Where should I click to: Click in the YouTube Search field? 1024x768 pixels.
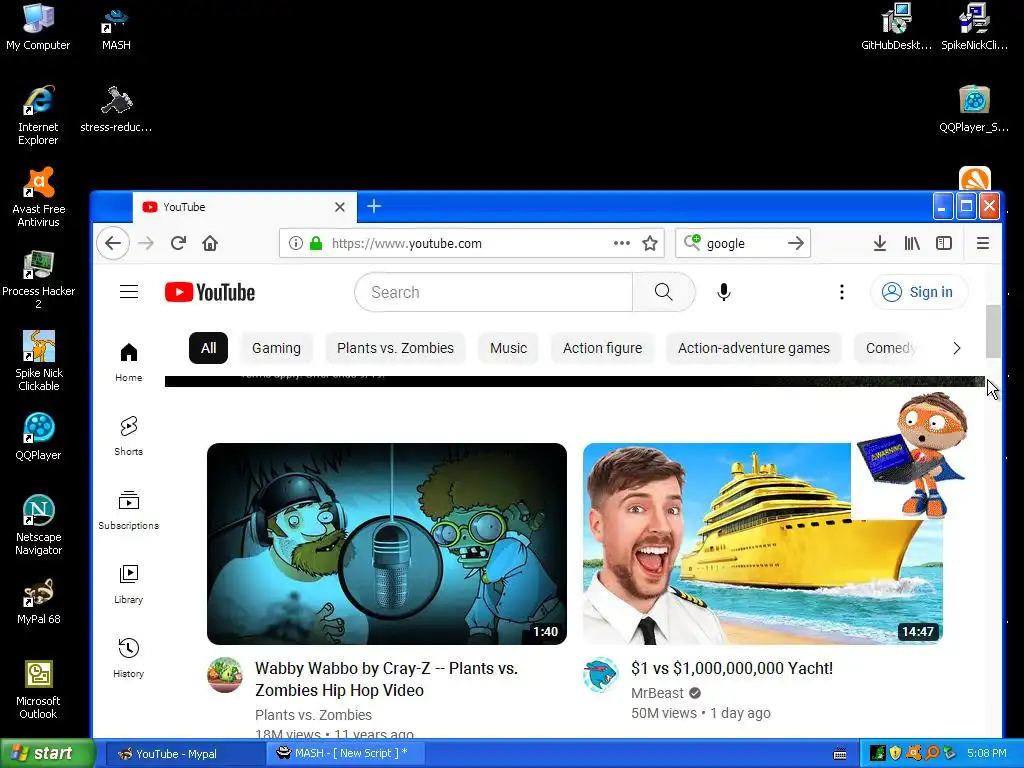[493, 292]
